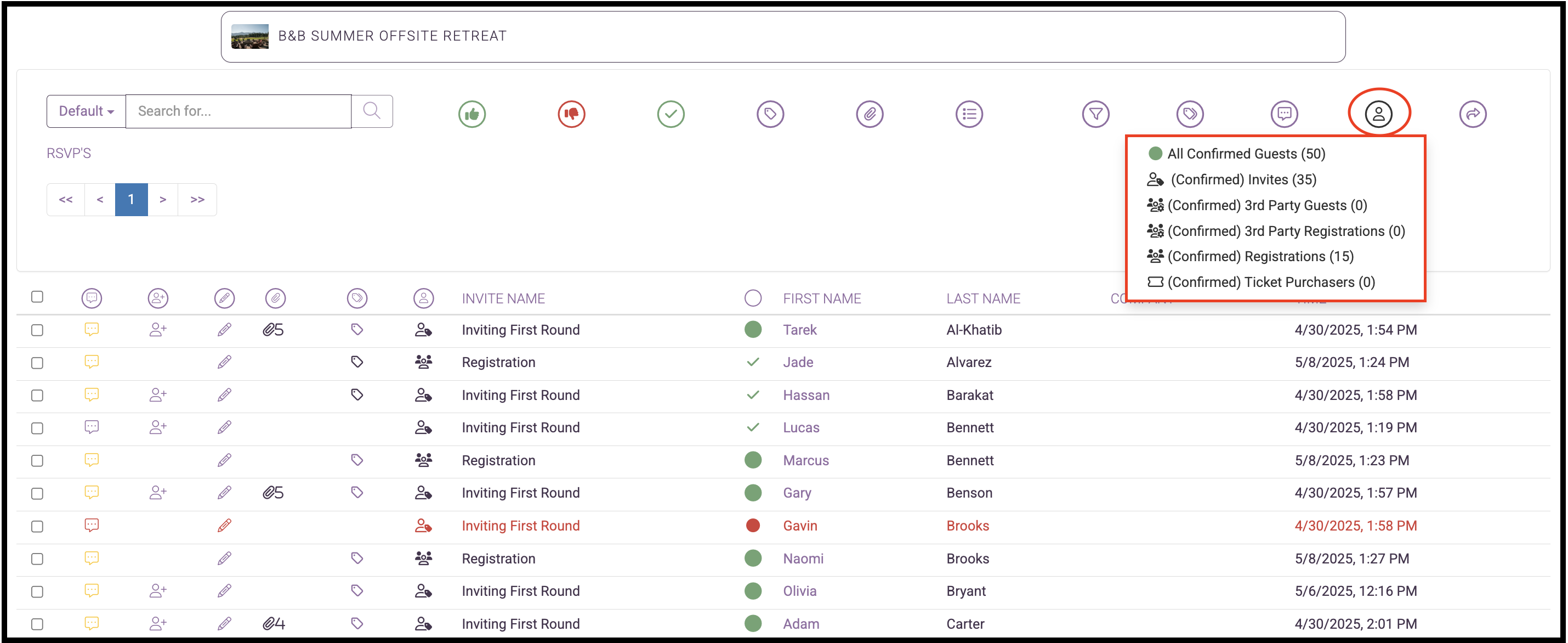This screenshot has width=1568, height=643.
Task: Click the green checkmark circle toolbar icon
Action: click(x=671, y=114)
